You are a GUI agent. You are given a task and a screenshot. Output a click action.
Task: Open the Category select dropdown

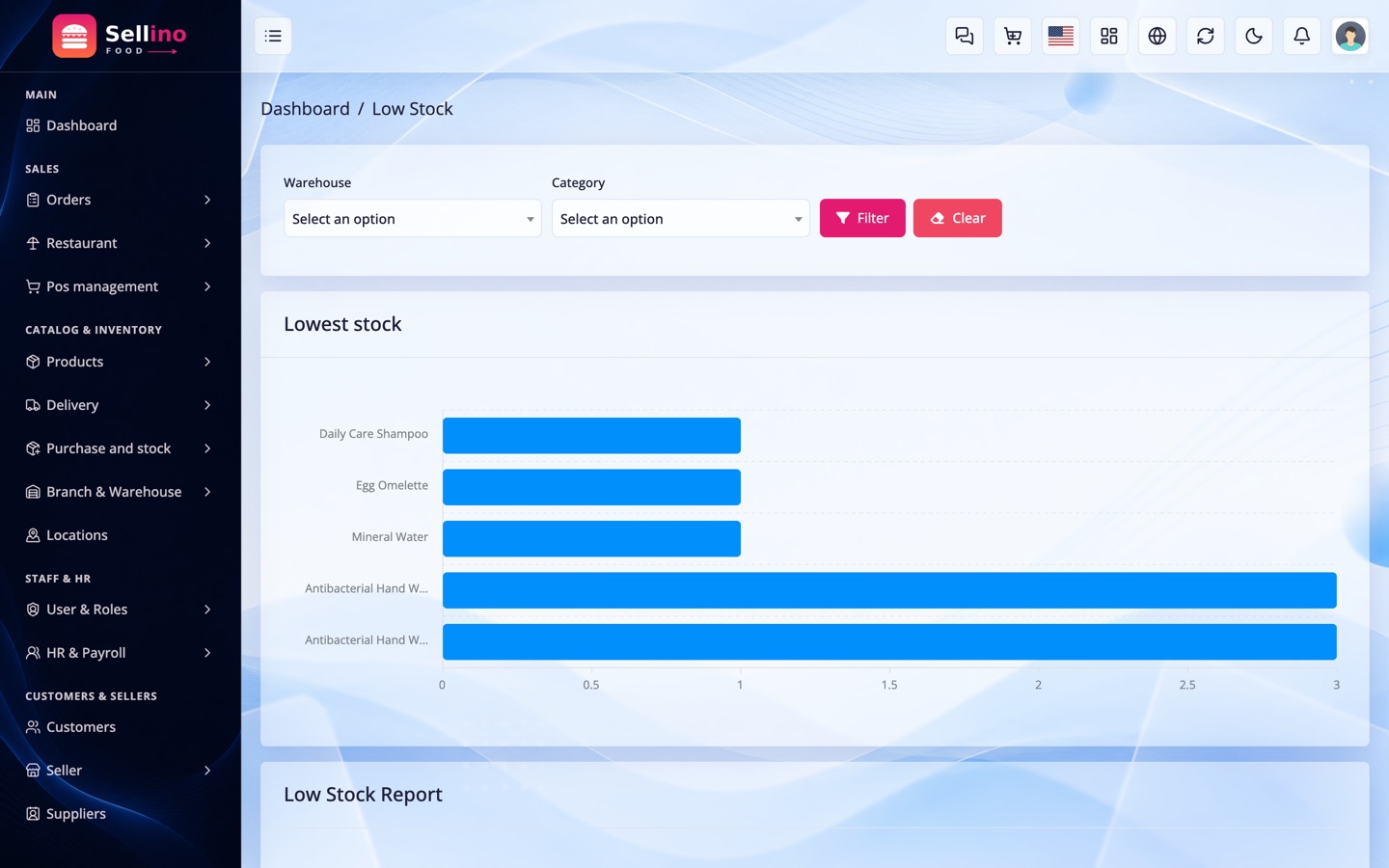point(681,219)
